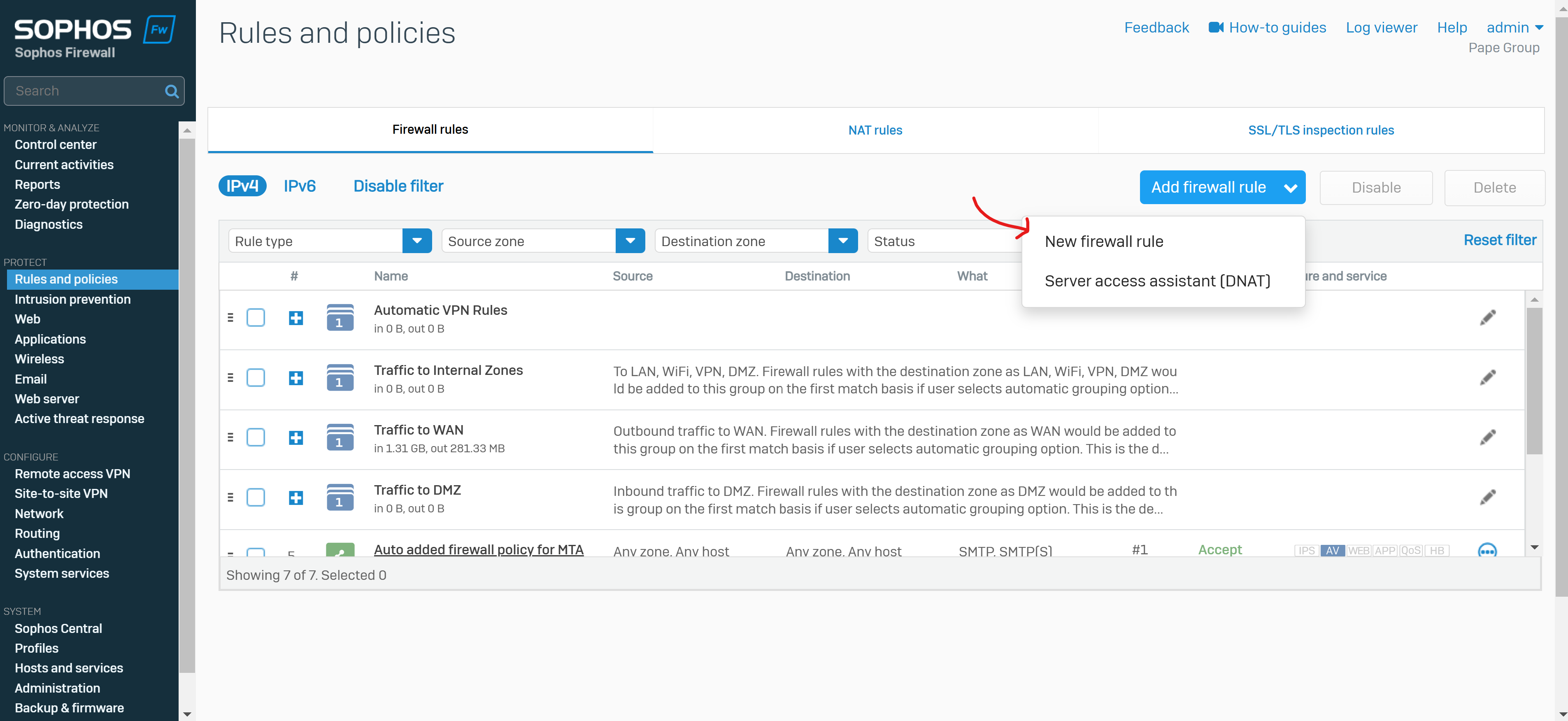Click drag handle of Traffic to Internal Zones
The height and width of the screenshot is (721, 1568).
pyautogui.click(x=230, y=378)
